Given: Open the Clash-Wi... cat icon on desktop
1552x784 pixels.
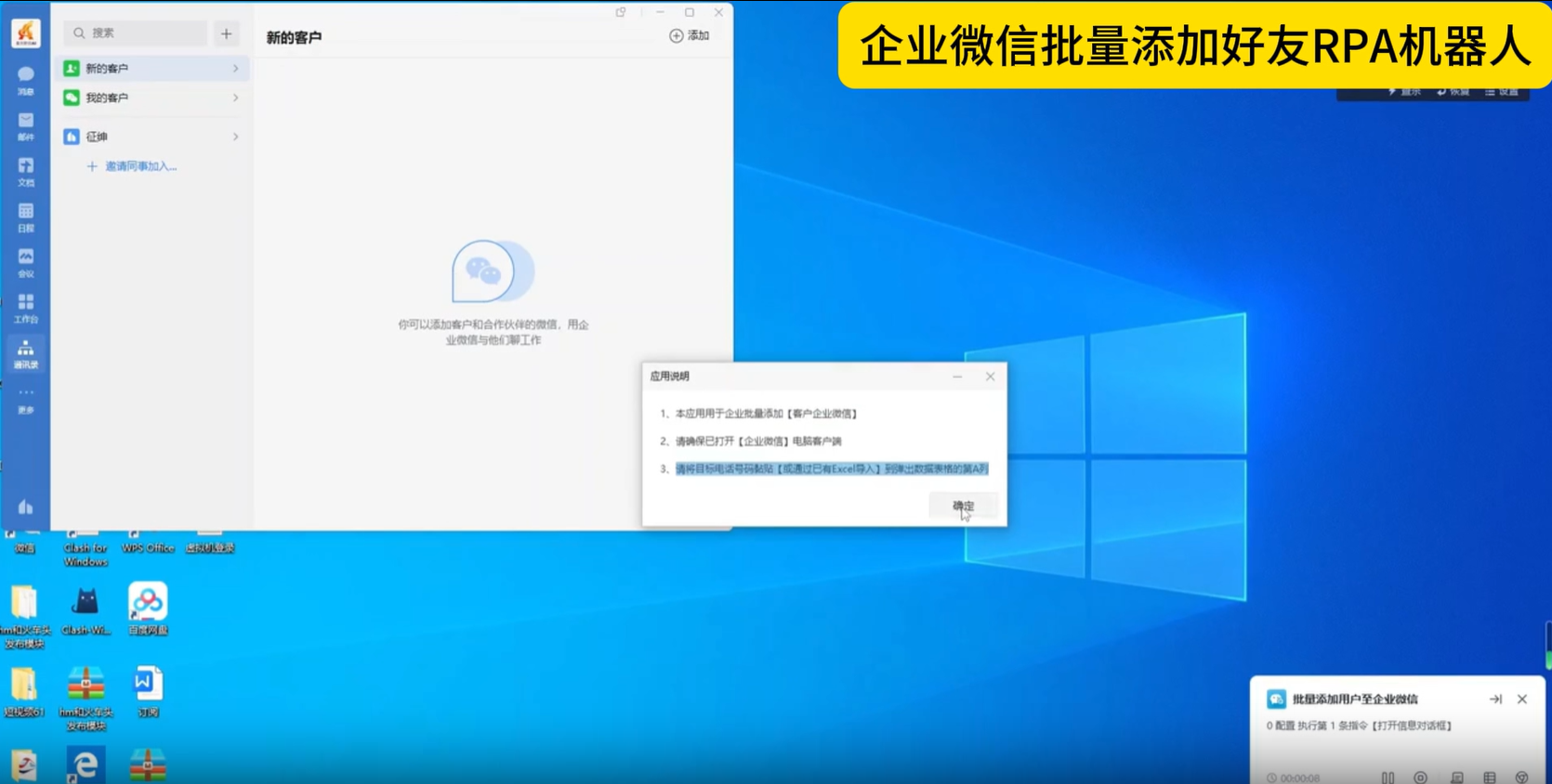Looking at the screenshot, I should [85, 608].
